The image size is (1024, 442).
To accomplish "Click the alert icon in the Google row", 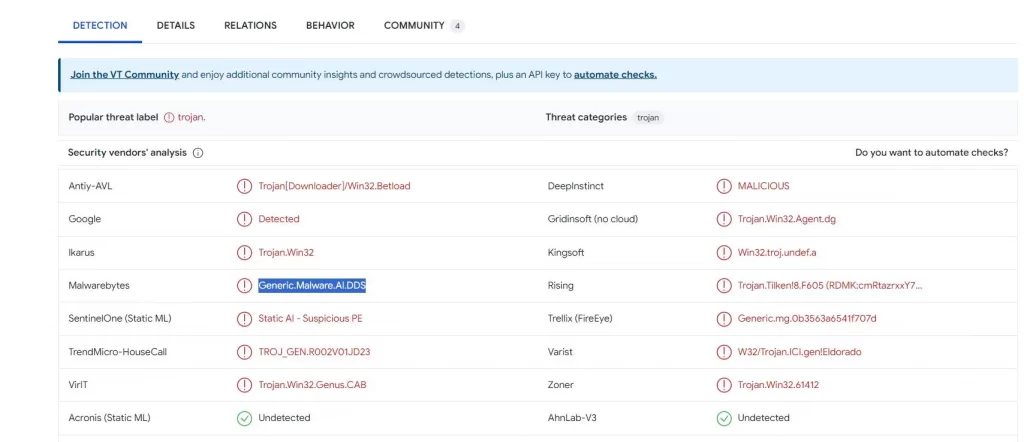I will click(244, 219).
